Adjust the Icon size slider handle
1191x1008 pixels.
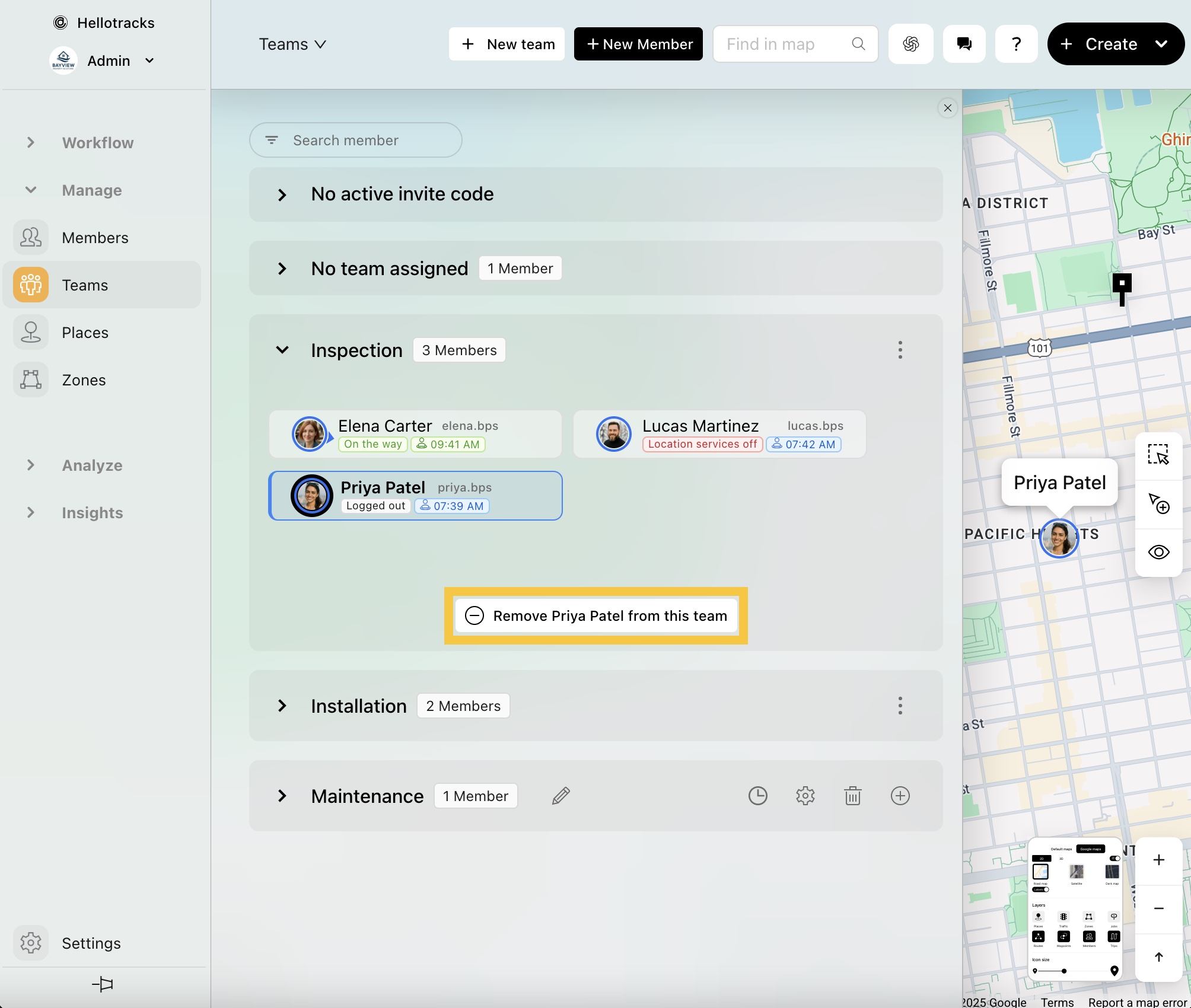pyautogui.click(x=1064, y=971)
